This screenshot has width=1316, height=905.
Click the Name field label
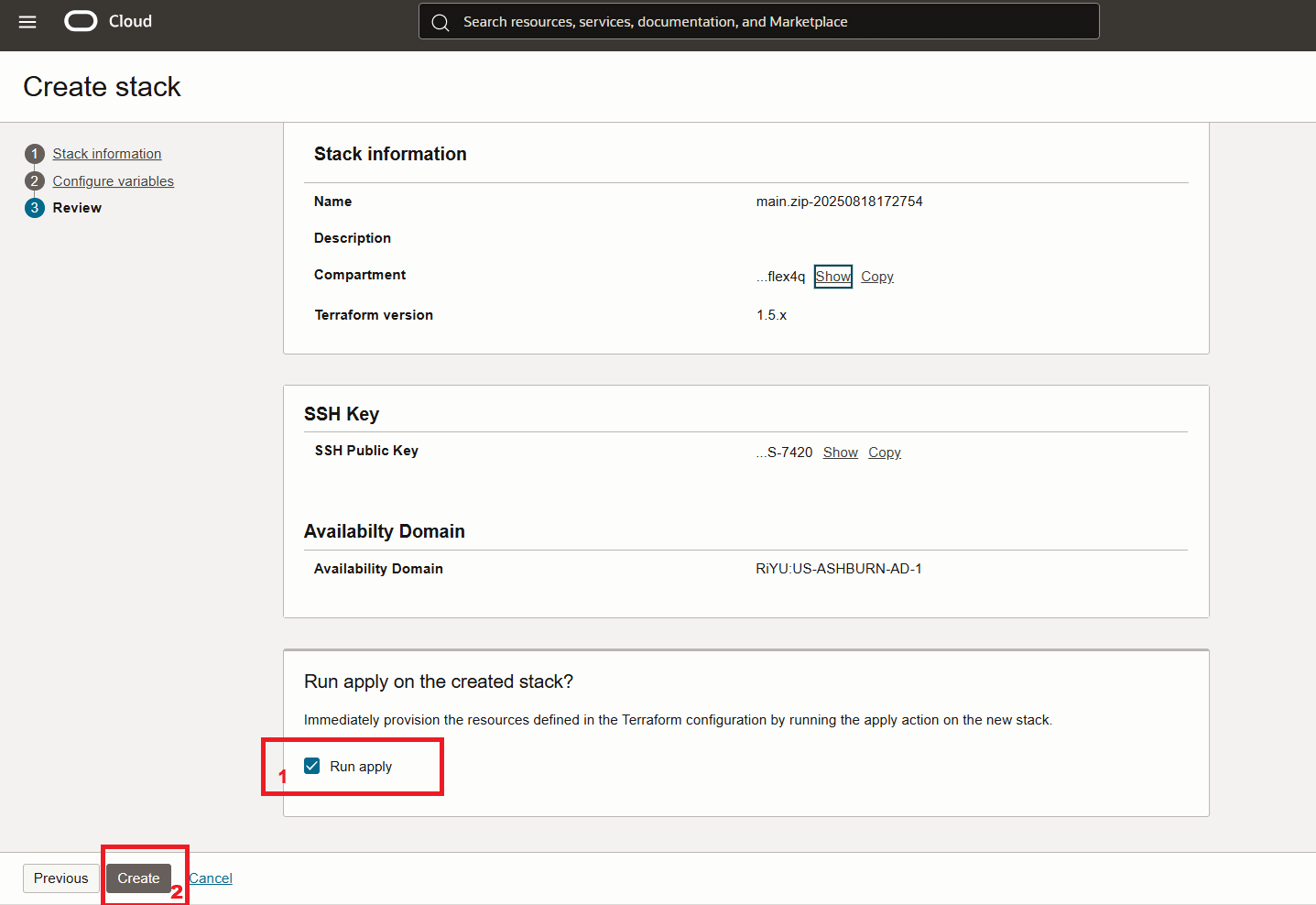pos(332,202)
